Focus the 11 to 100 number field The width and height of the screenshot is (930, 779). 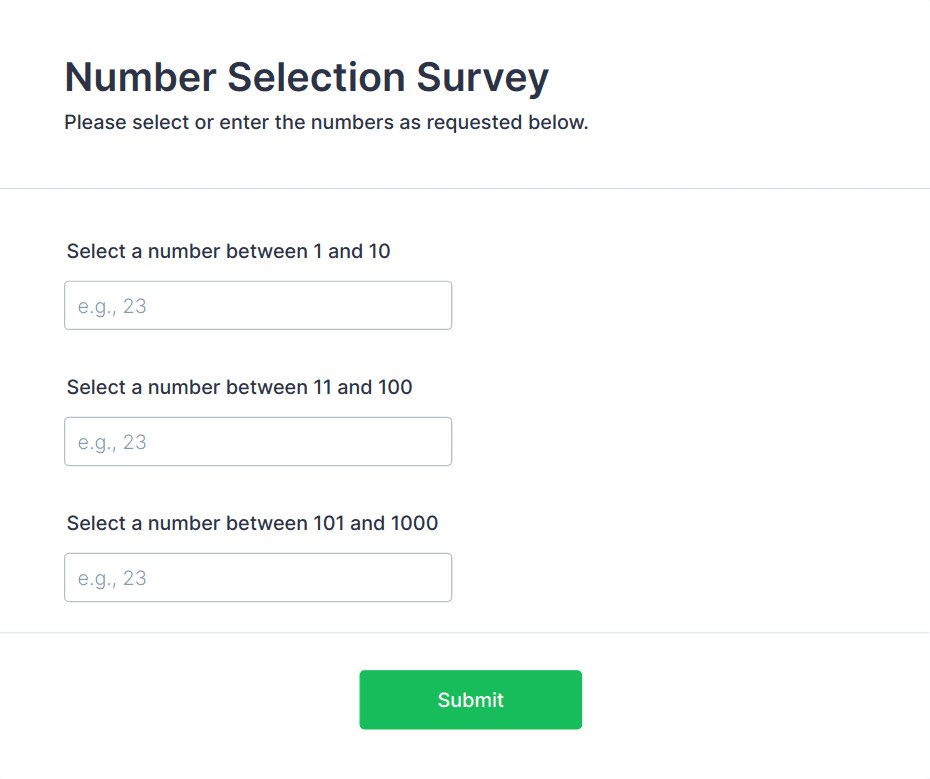point(258,441)
